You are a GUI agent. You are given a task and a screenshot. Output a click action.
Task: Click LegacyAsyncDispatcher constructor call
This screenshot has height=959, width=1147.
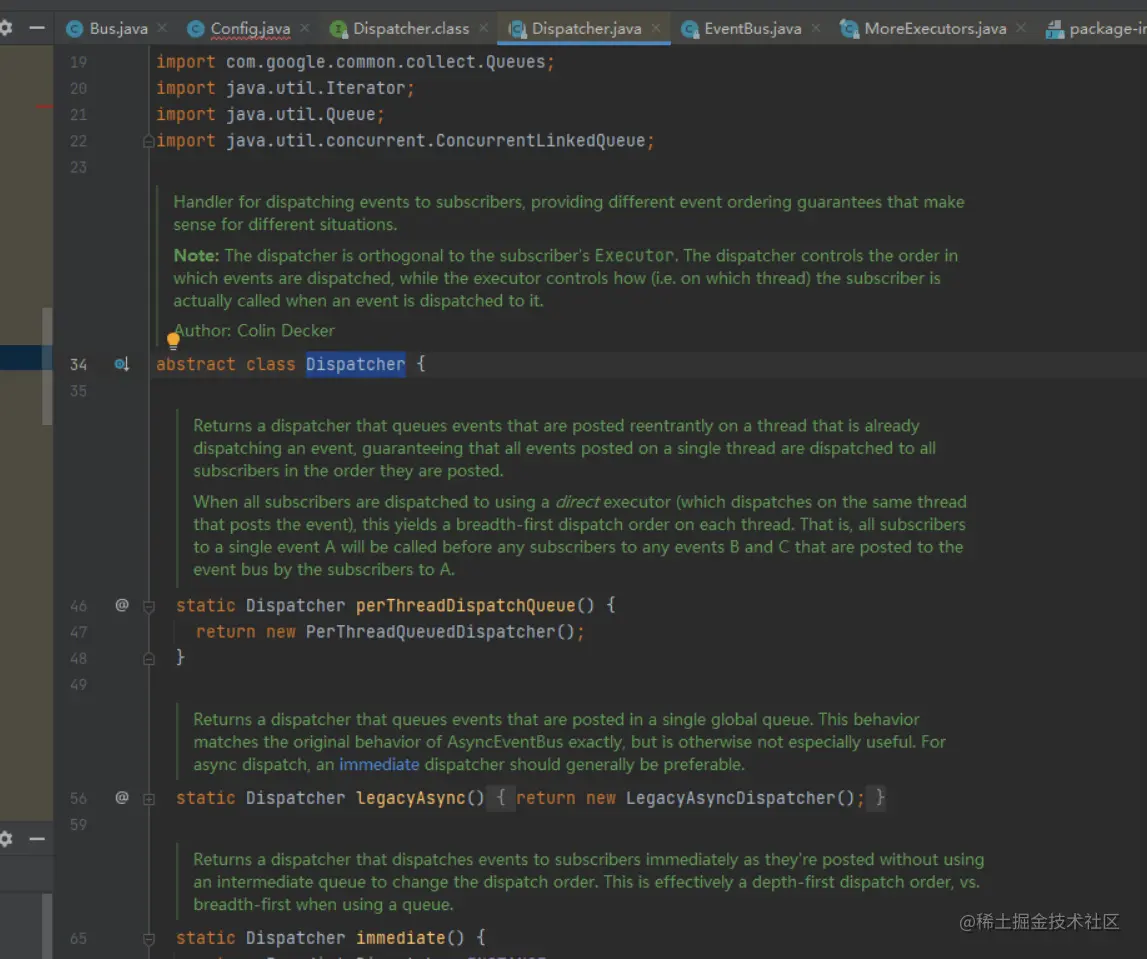[730, 798]
